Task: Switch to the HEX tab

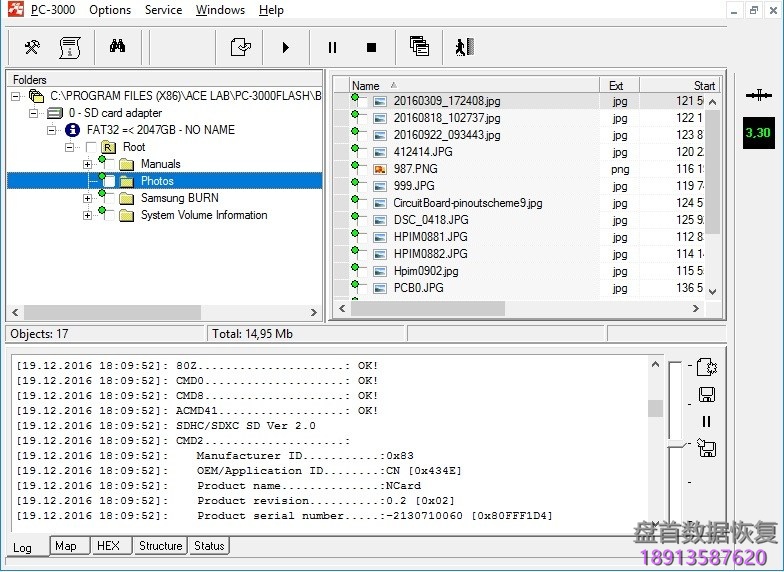Action: (x=108, y=546)
